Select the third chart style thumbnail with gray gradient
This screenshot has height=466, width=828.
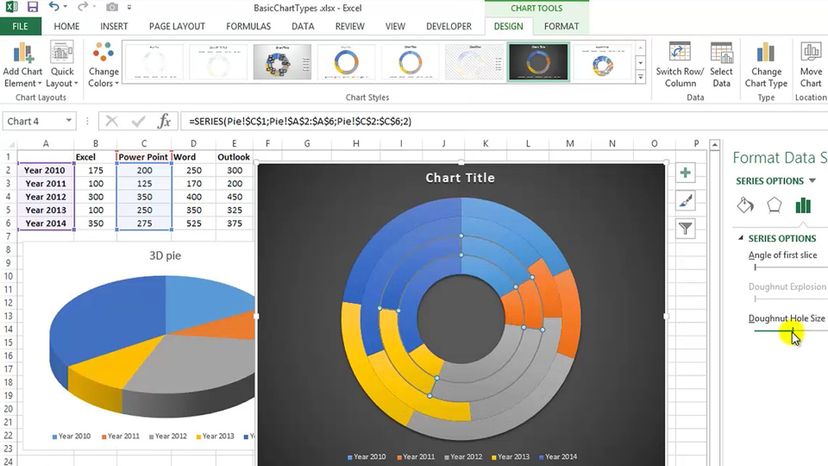282,62
